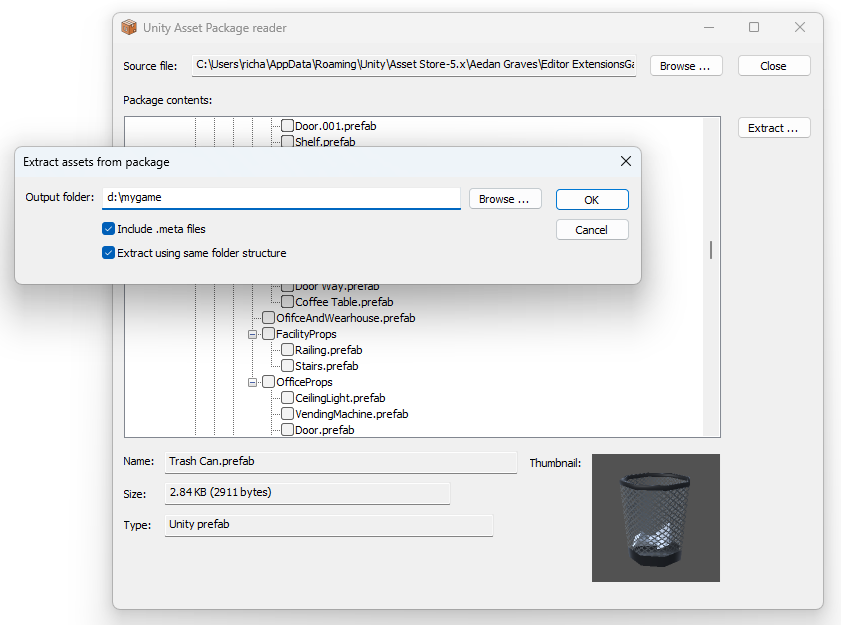Select the FacilityProps folder label
The height and width of the screenshot is (625, 841).
coord(306,334)
